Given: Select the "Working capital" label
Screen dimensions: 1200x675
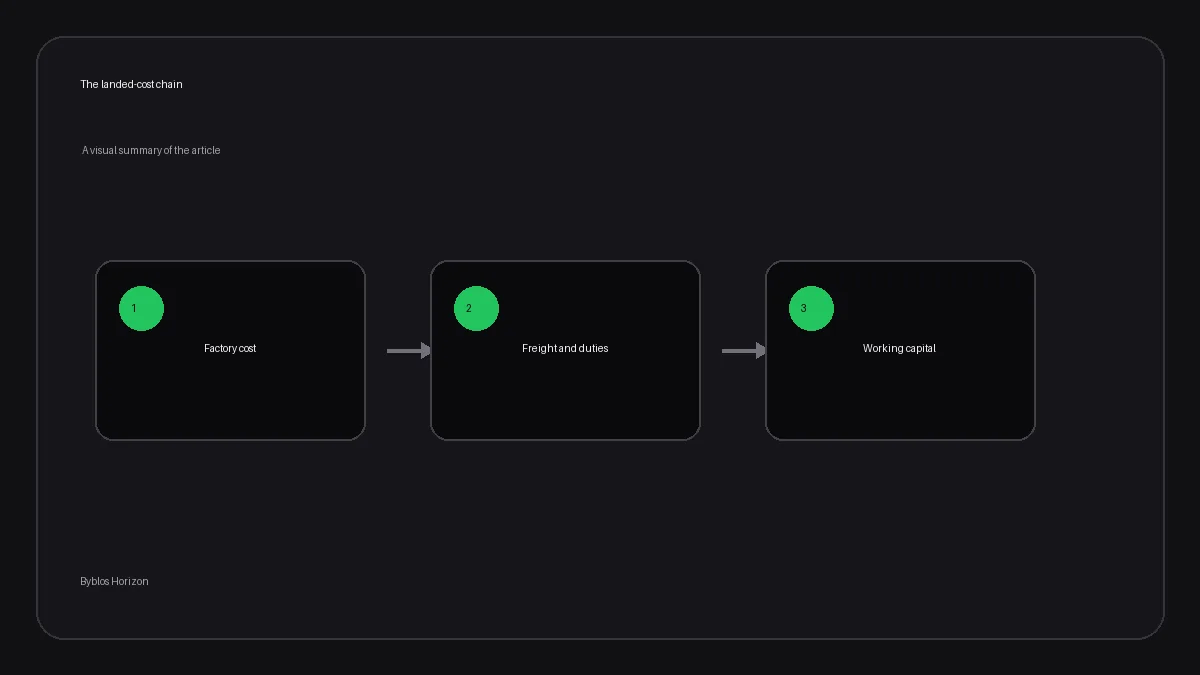Looking at the screenshot, I should 900,348.
